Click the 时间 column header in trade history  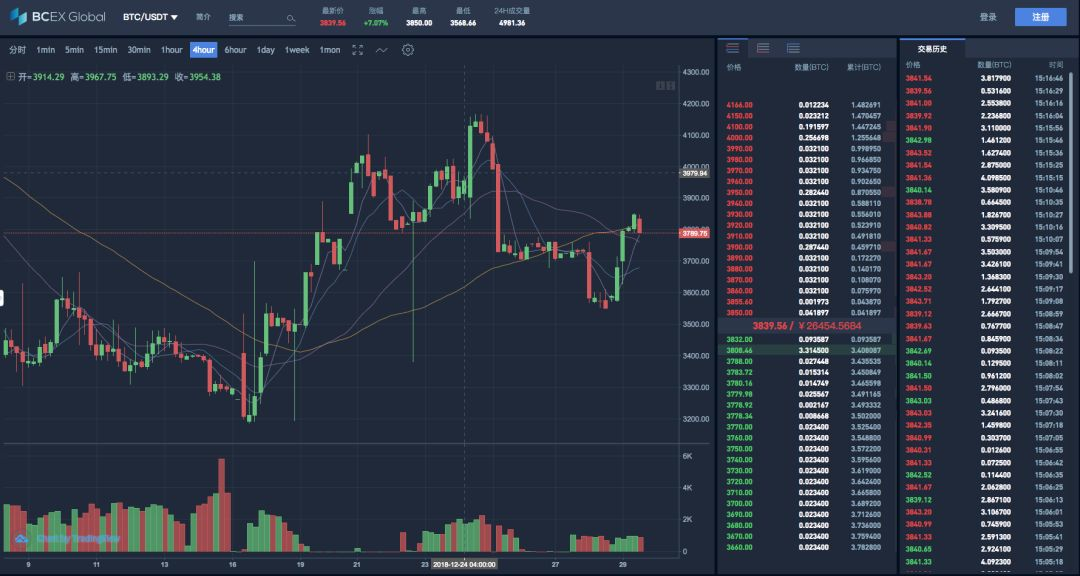1056,64
